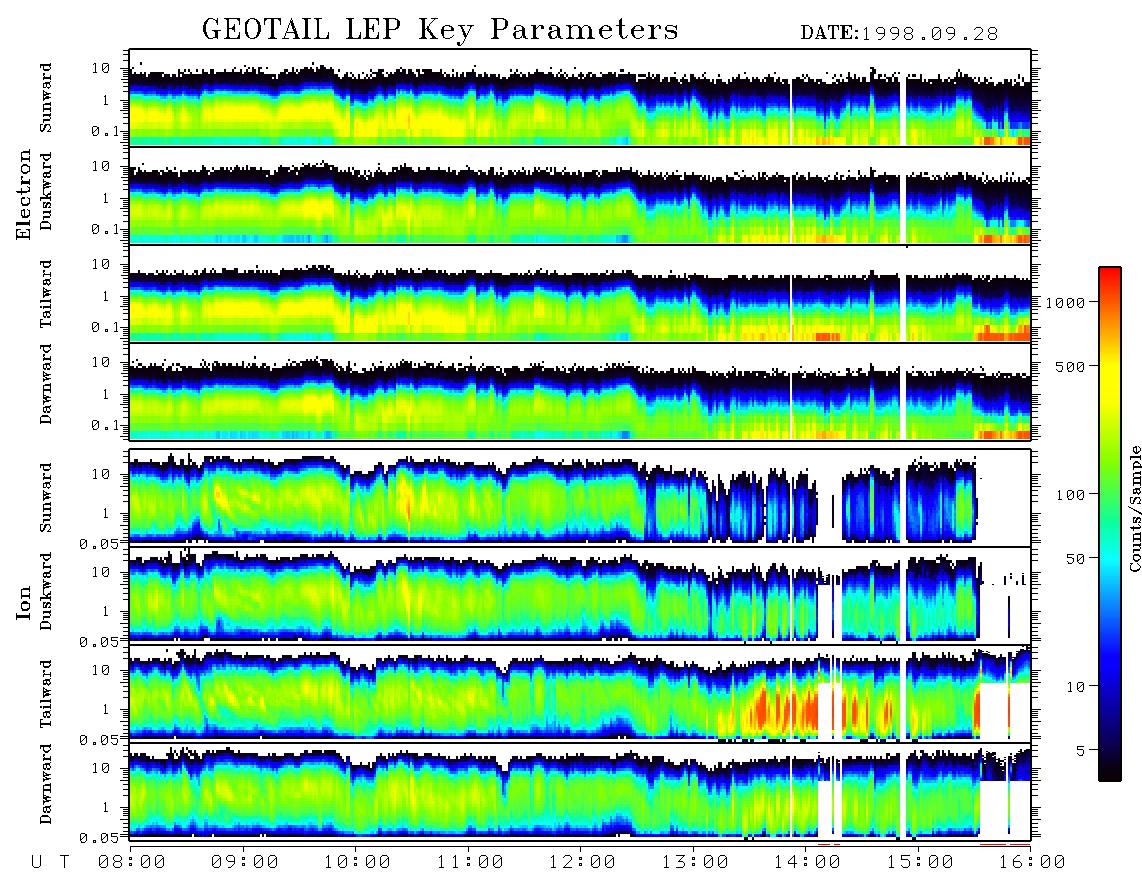Click the 500 colorbar tick value

coord(1070,366)
